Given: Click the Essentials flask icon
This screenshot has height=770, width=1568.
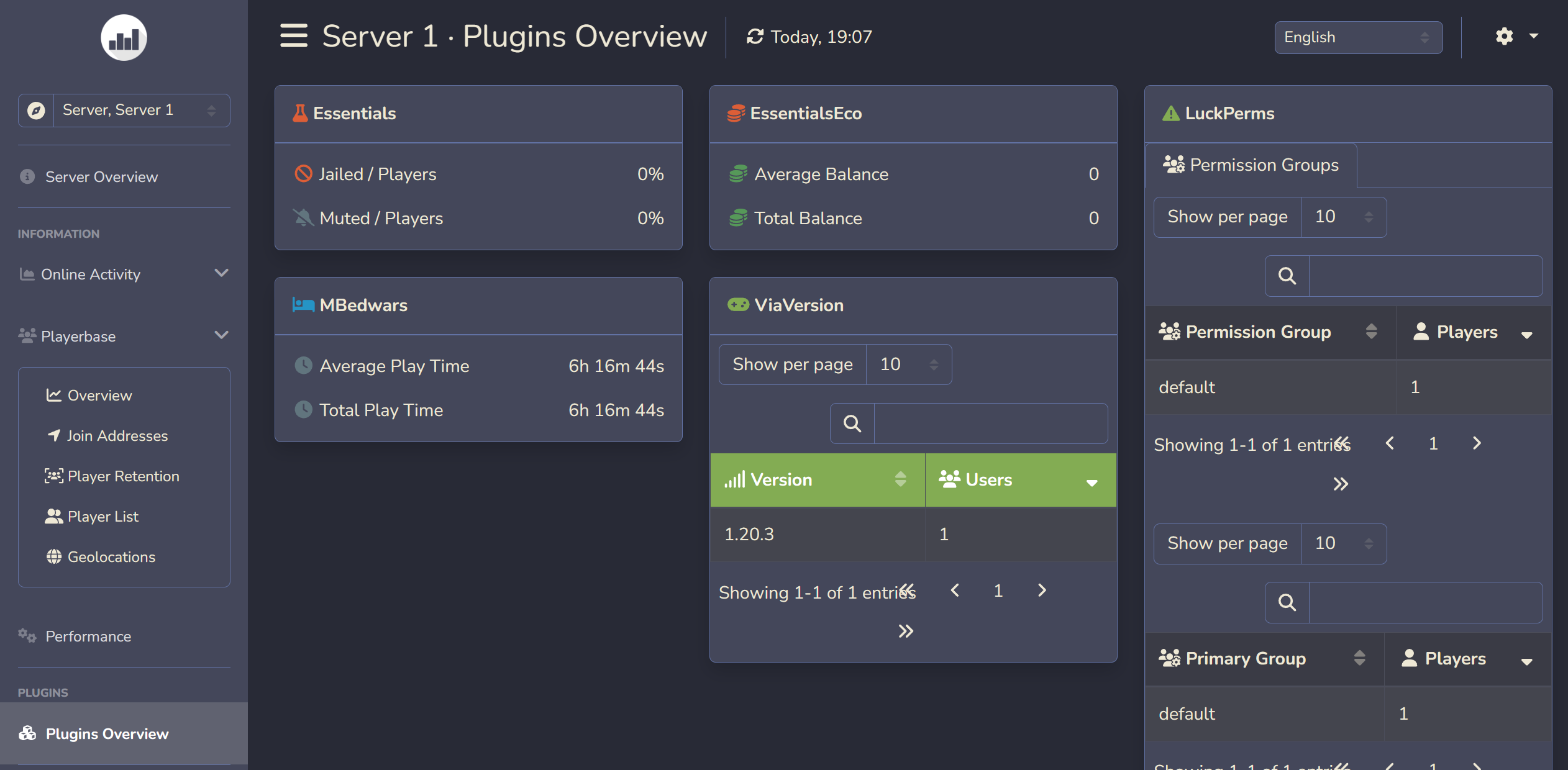Looking at the screenshot, I should (300, 113).
